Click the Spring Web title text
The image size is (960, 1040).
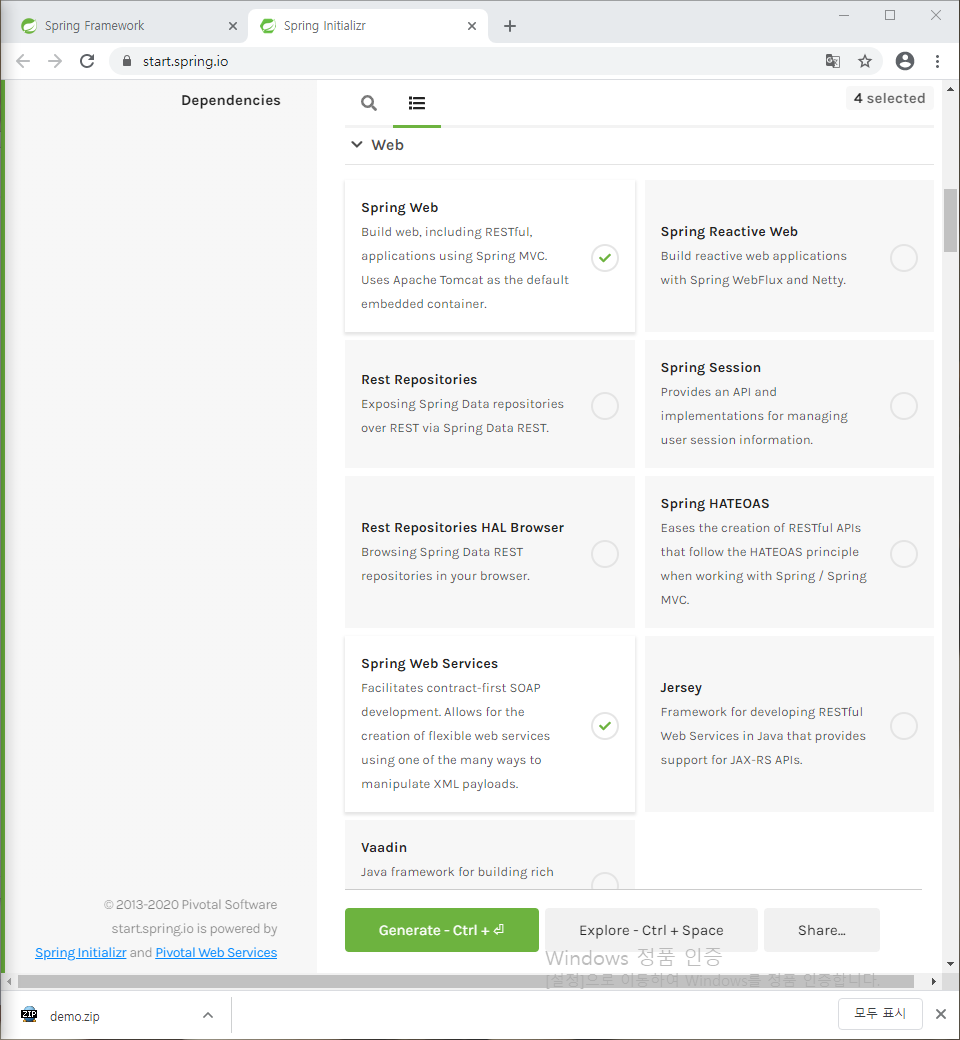[x=399, y=208]
